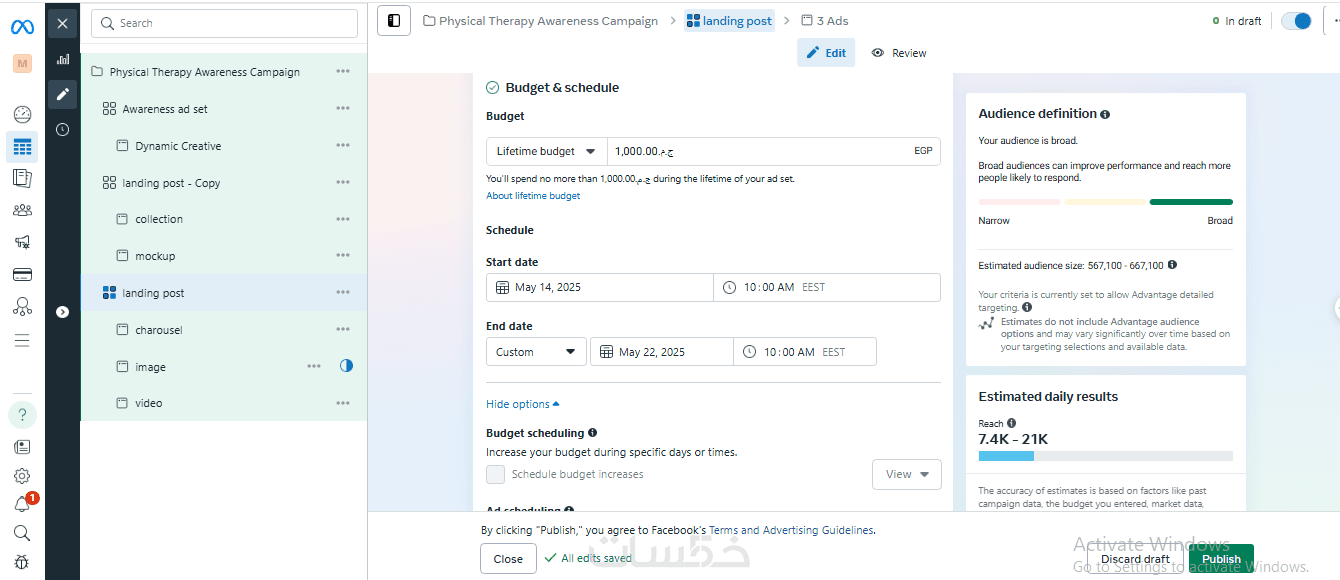Select the charousel ad in tree

(159, 330)
